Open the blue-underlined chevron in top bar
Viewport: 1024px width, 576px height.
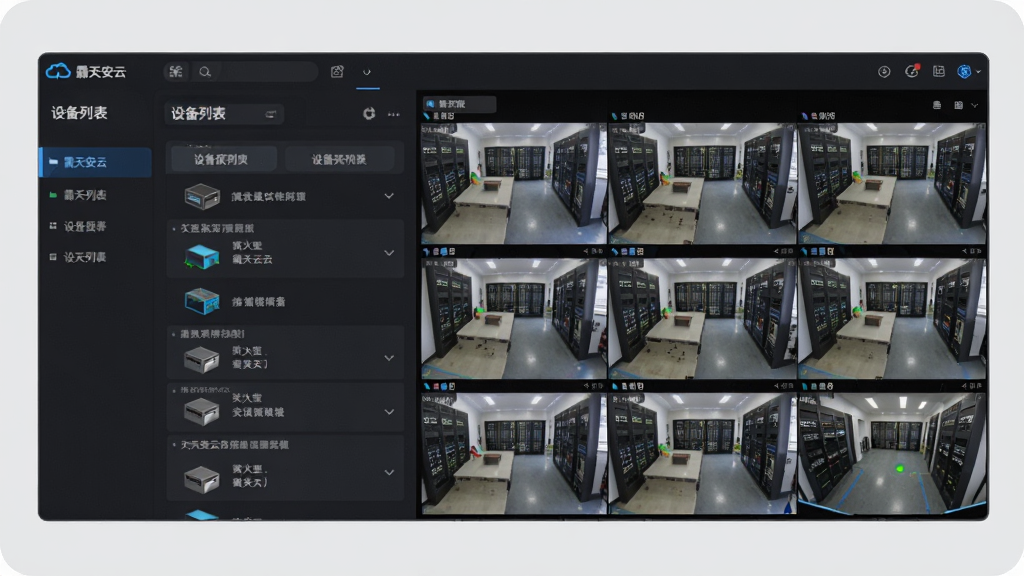[367, 72]
